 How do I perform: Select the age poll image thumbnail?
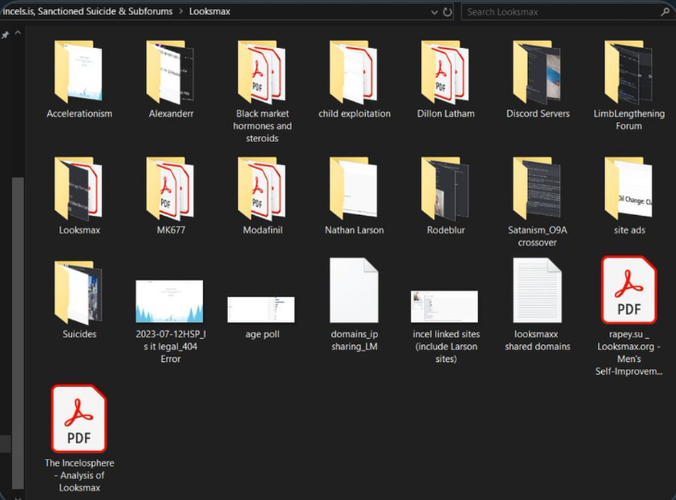261,308
